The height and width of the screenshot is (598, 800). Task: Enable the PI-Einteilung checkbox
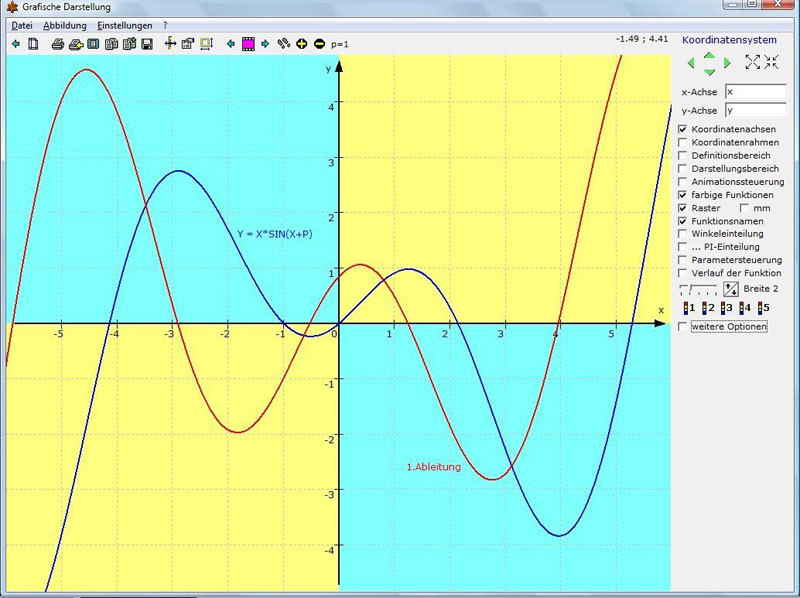(683, 247)
